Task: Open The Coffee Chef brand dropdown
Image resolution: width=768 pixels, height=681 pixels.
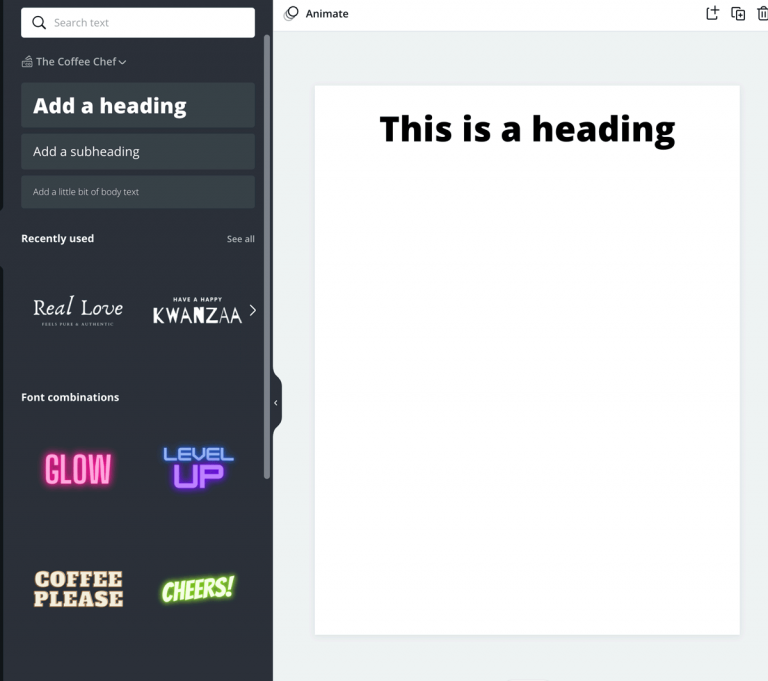Action: pos(122,62)
